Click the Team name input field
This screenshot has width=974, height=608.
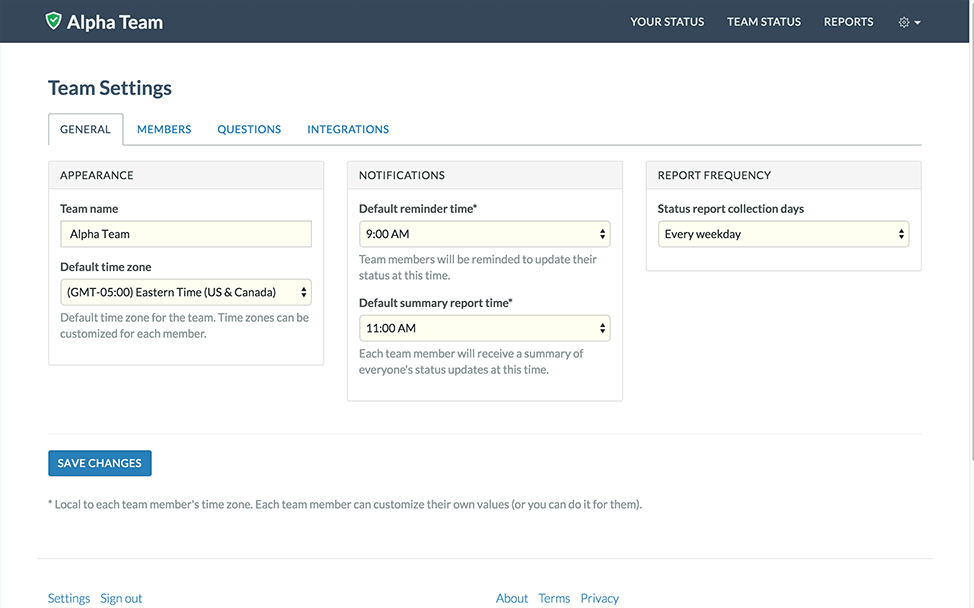(x=186, y=234)
